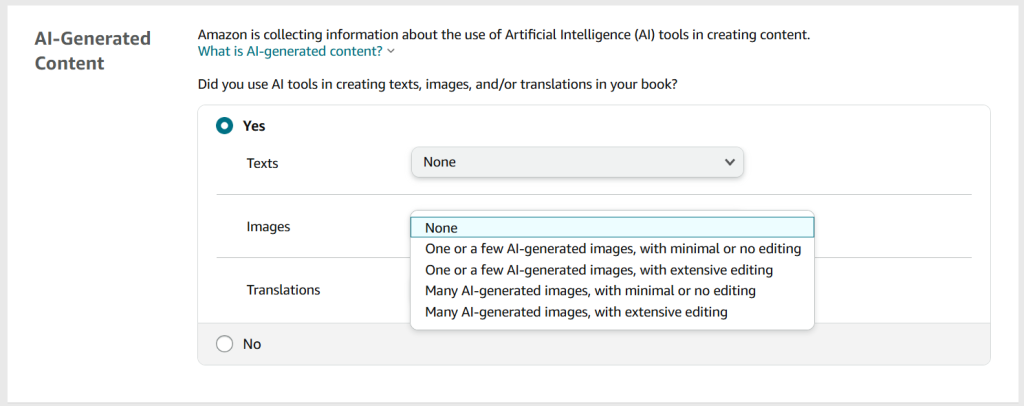The image size is (1024, 406).
Task: Open the Texts dropdown showing None
Action: tap(577, 163)
